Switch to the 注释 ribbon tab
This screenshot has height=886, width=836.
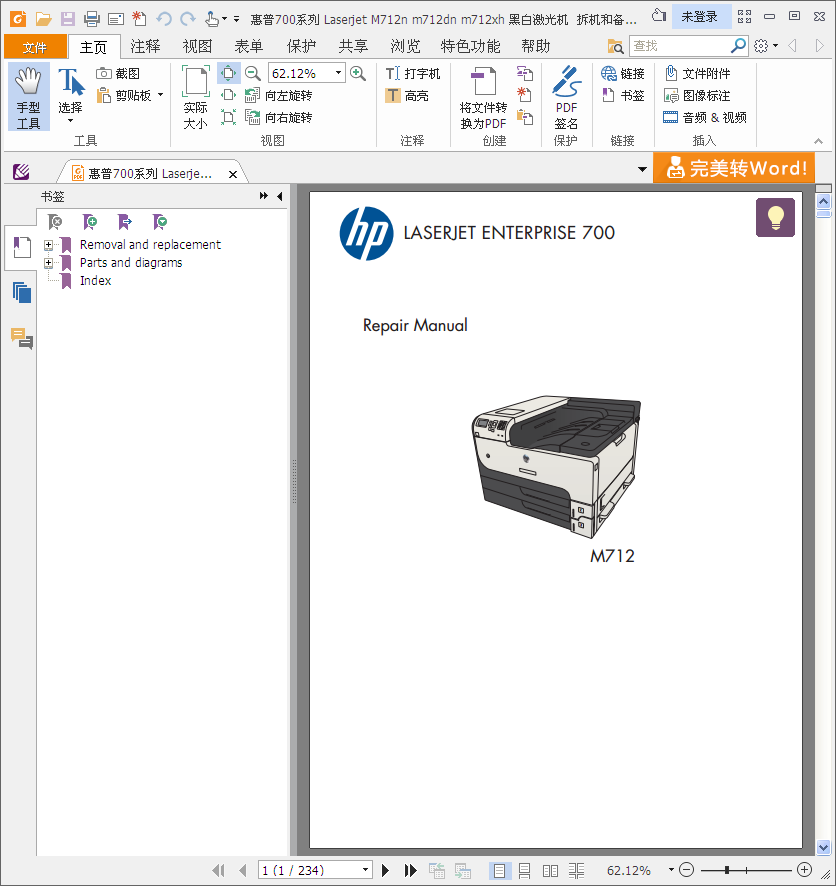click(x=145, y=46)
